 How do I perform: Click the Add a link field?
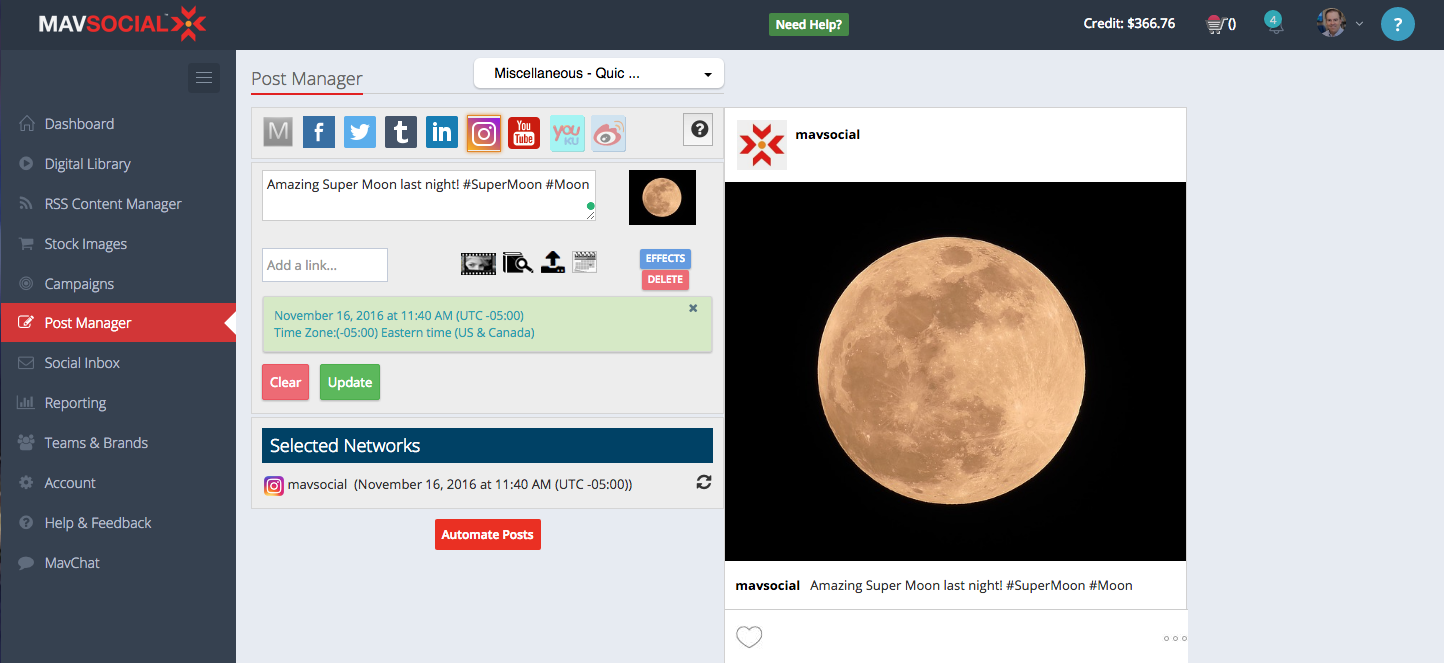(x=325, y=265)
